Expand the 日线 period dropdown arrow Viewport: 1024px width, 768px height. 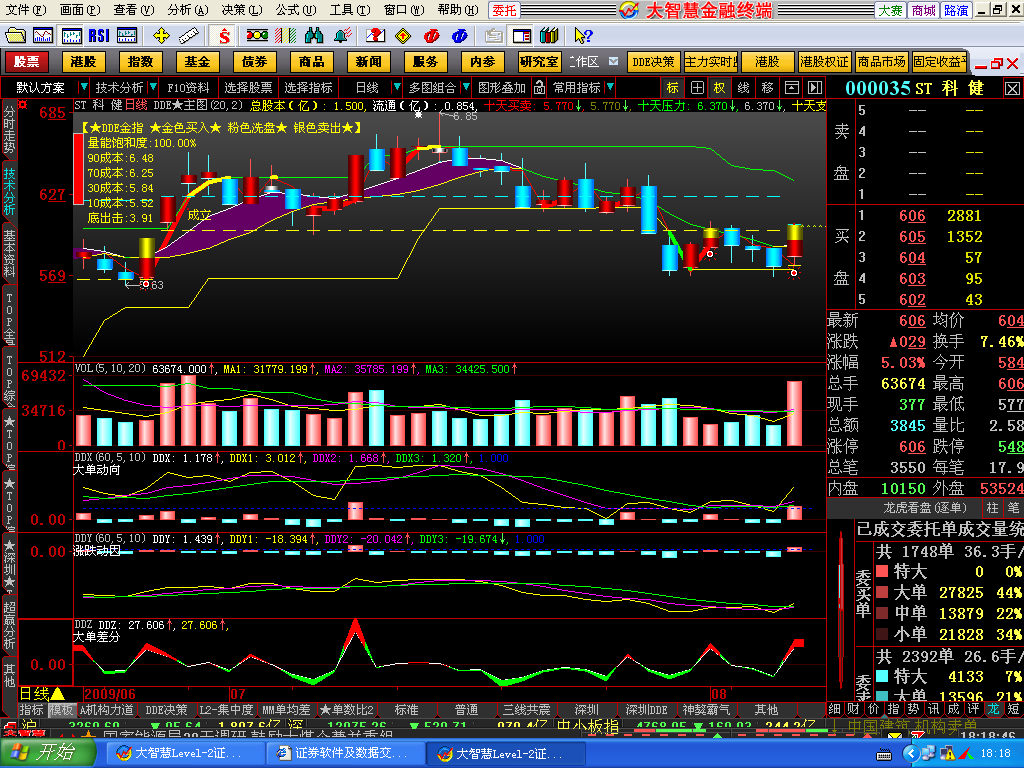396,87
